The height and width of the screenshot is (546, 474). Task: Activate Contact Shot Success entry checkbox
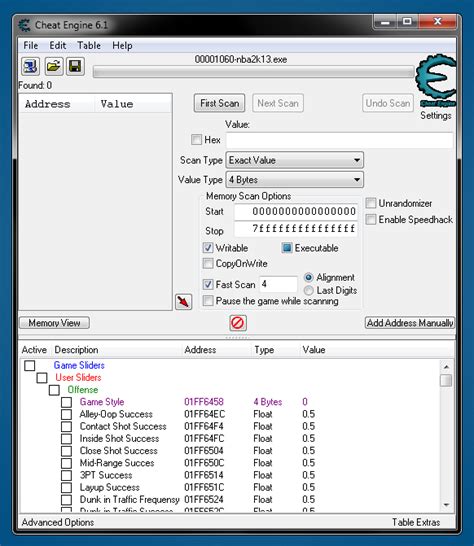pos(66,427)
